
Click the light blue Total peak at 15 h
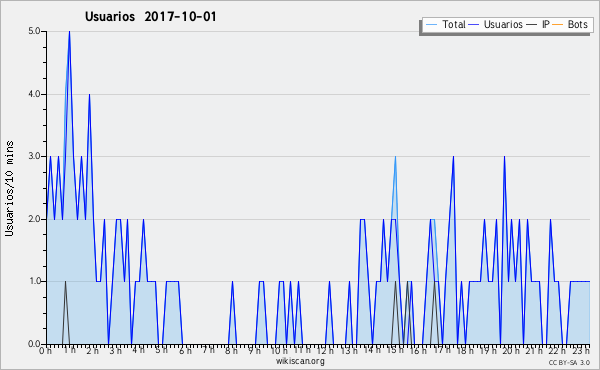tap(395, 157)
